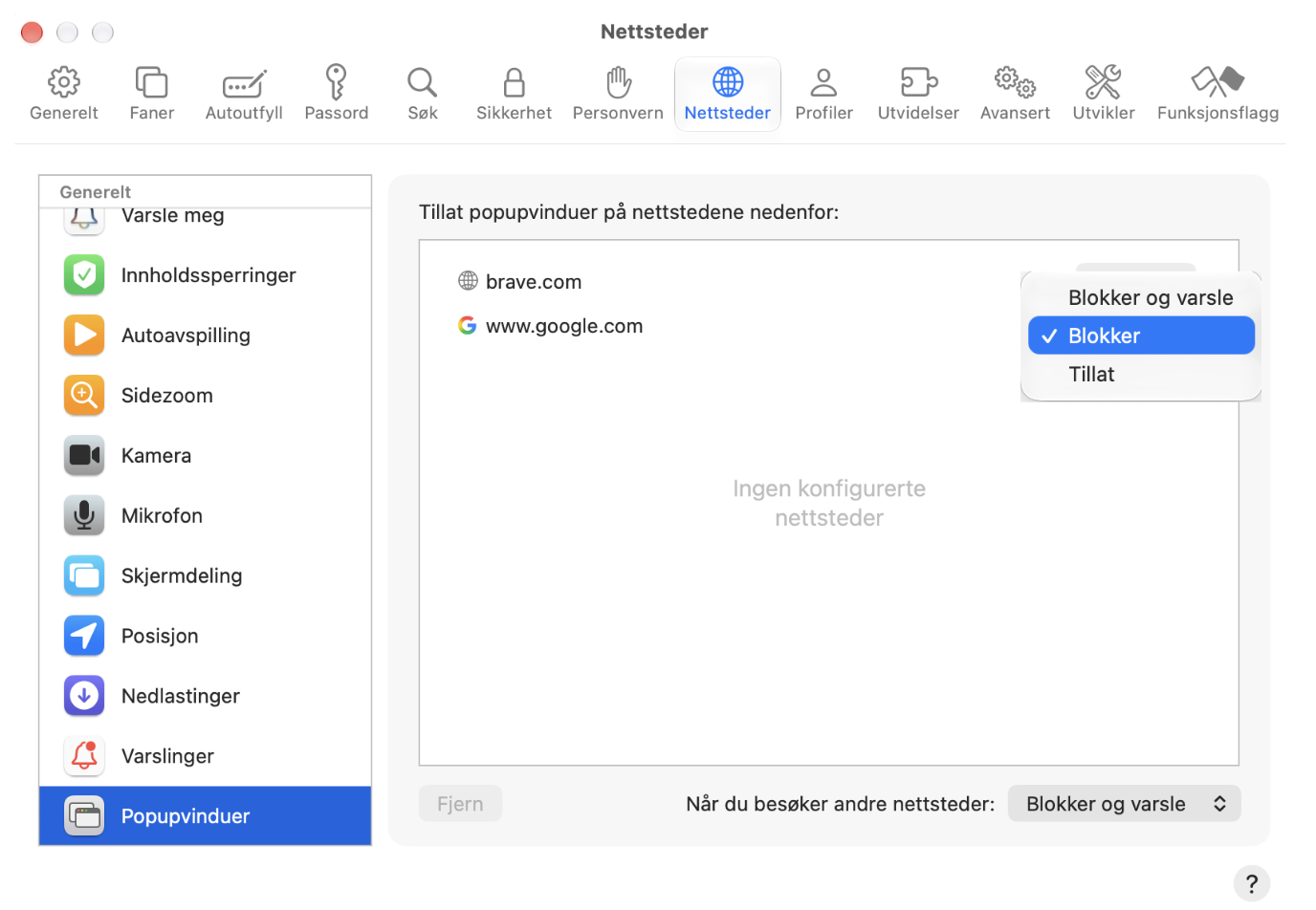Image resolution: width=1316 pixels, height=910 pixels.
Task: Open help with the question mark button
Action: (1251, 884)
